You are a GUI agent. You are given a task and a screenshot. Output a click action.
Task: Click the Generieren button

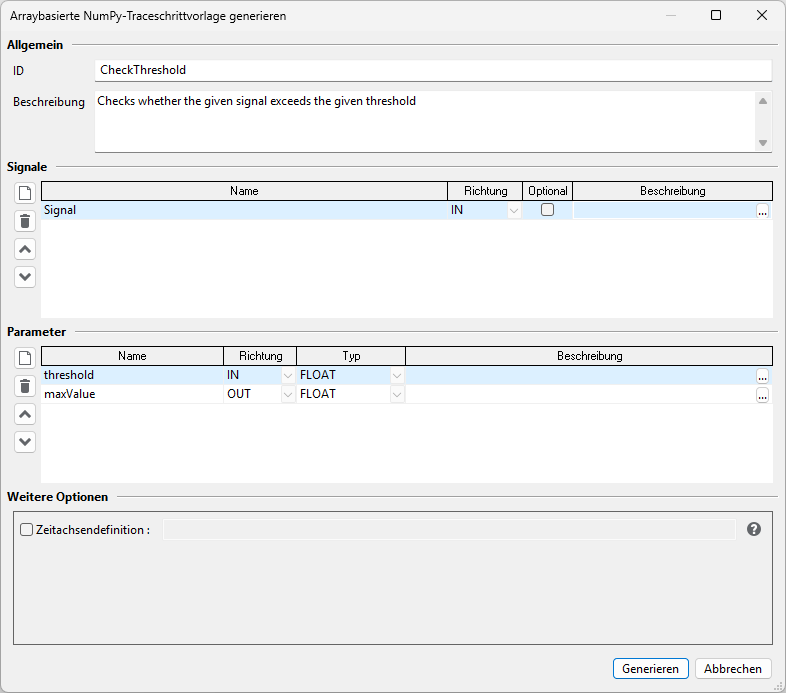click(x=650, y=668)
